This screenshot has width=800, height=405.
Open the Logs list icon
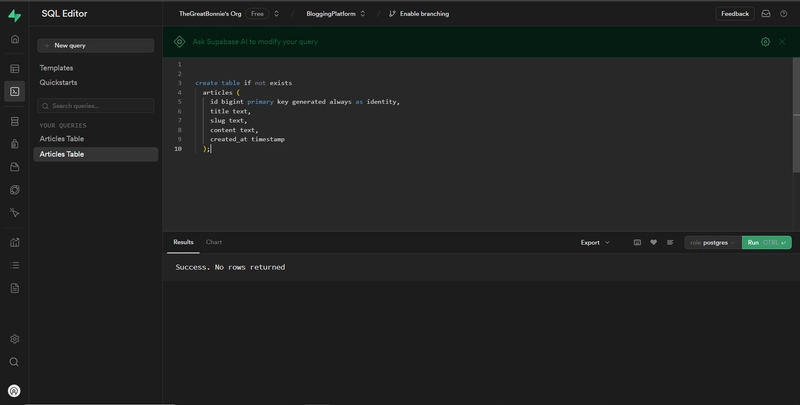tap(15, 265)
